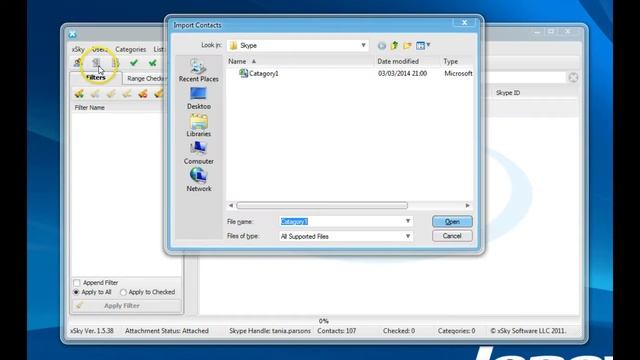Viewport: 640px width, 360px height.
Task: Click the right scroll arrow in file list
Action: tap(467, 205)
